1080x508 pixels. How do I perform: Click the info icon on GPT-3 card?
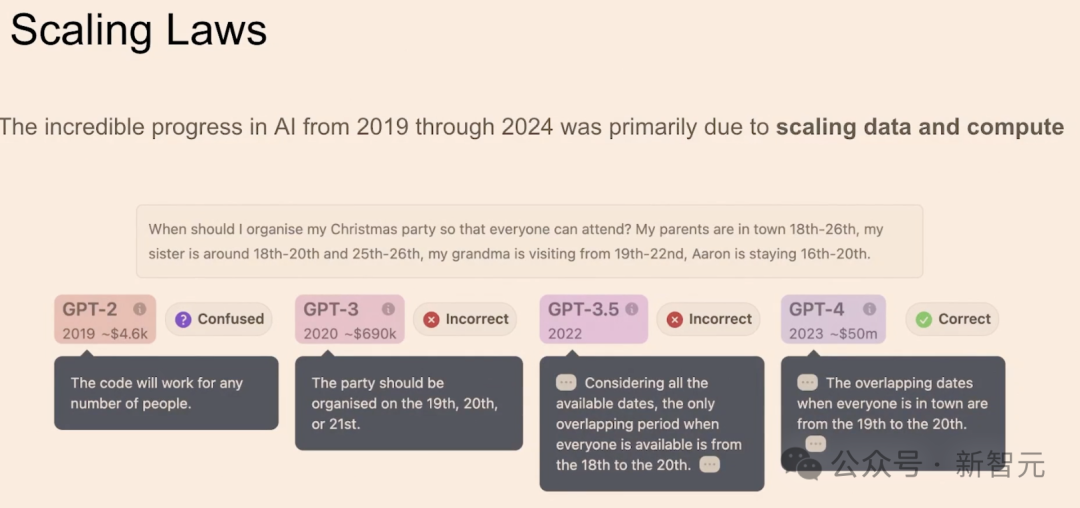[388, 309]
